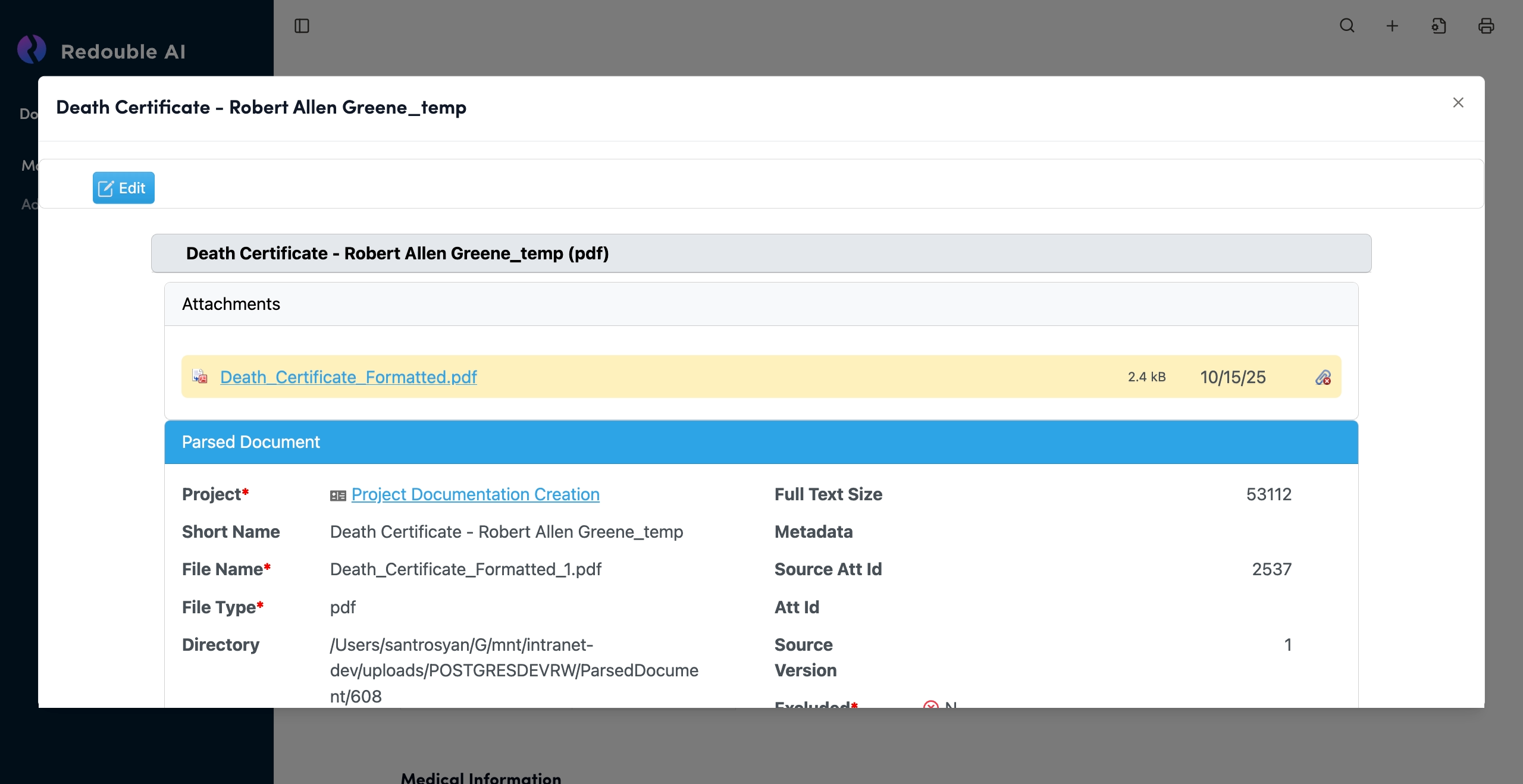Click the Redouble AI logo
Image resolution: width=1523 pixels, height=784 pixels.
pos(32,50)
